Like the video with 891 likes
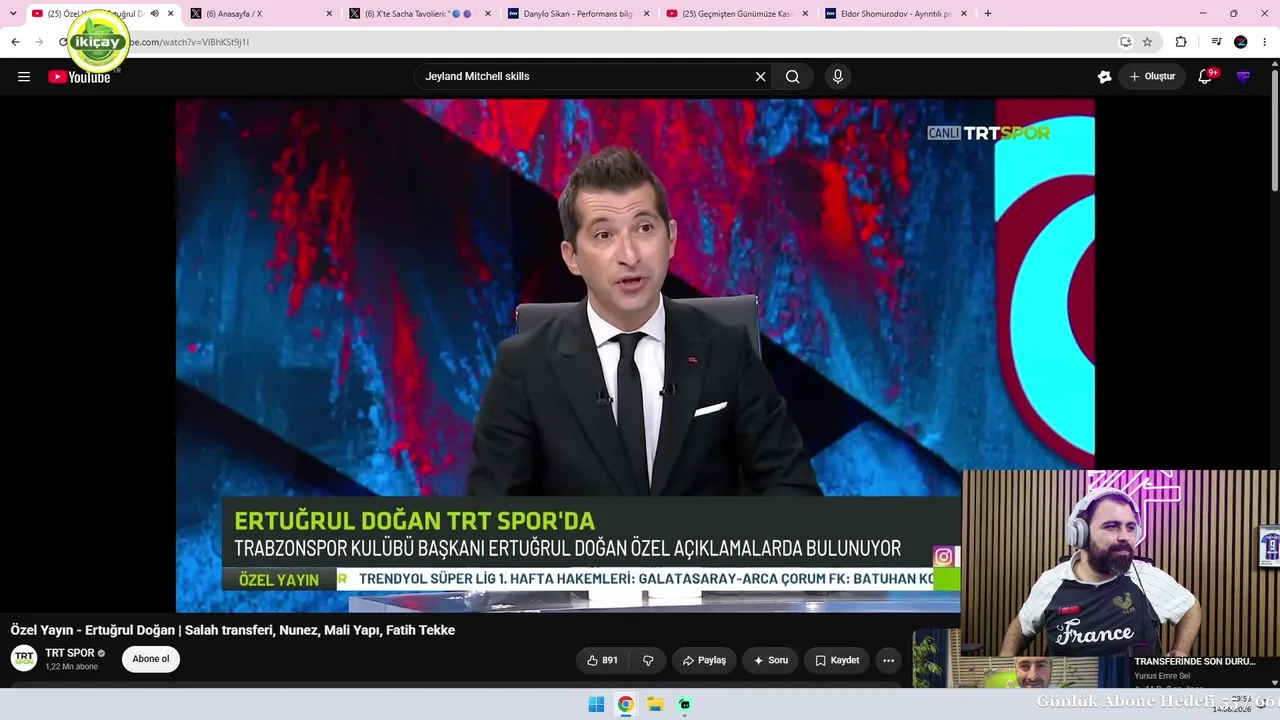 click(x=603, y=660)
